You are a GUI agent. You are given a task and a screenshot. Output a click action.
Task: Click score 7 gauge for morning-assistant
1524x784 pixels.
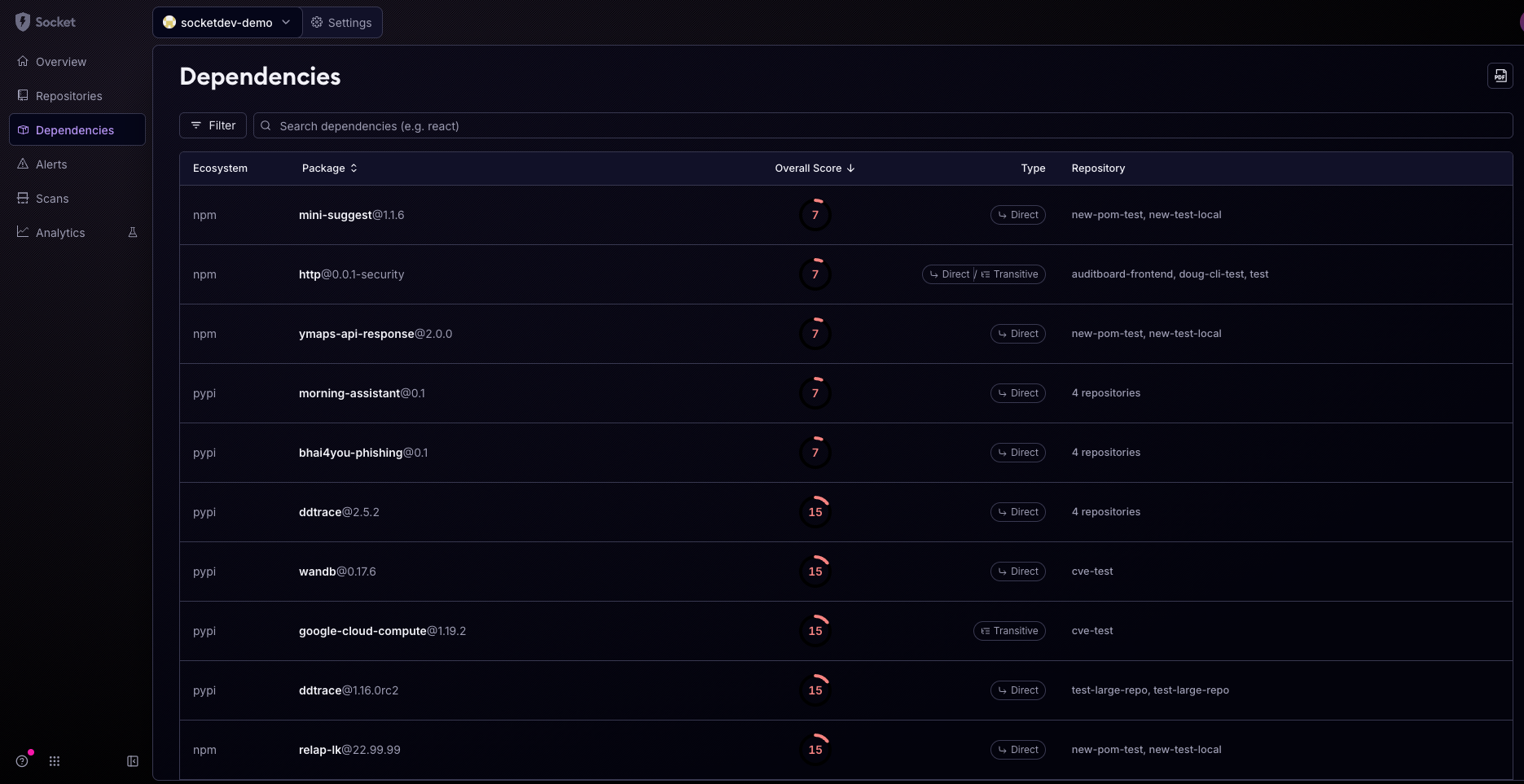point(815,393)
